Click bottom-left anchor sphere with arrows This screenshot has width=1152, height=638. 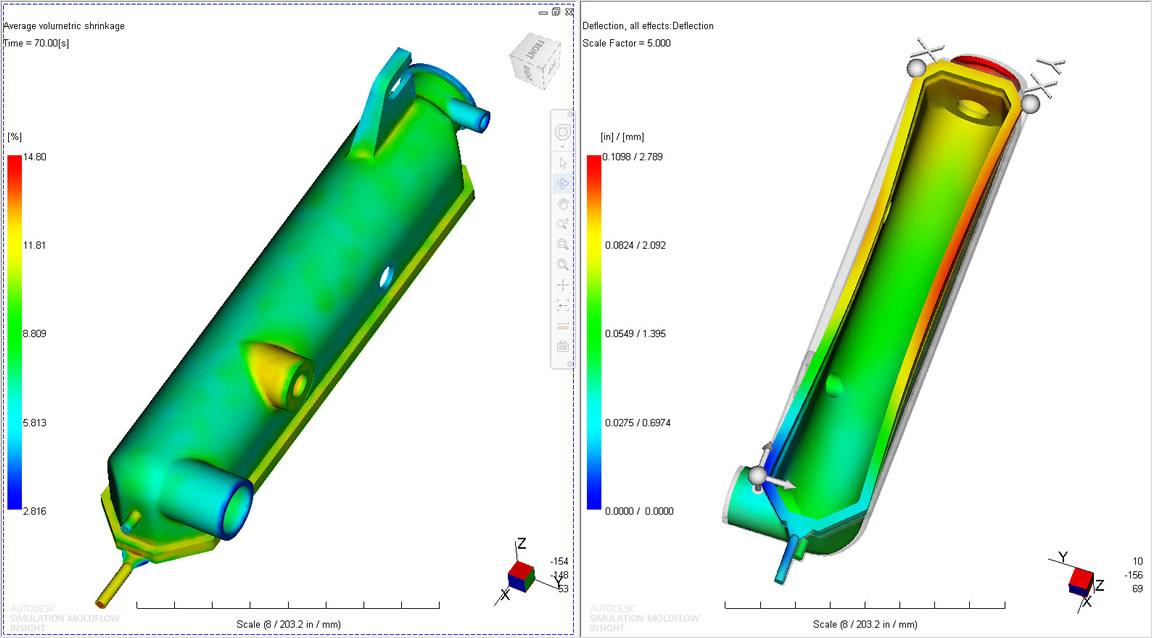tap(758, 476)
